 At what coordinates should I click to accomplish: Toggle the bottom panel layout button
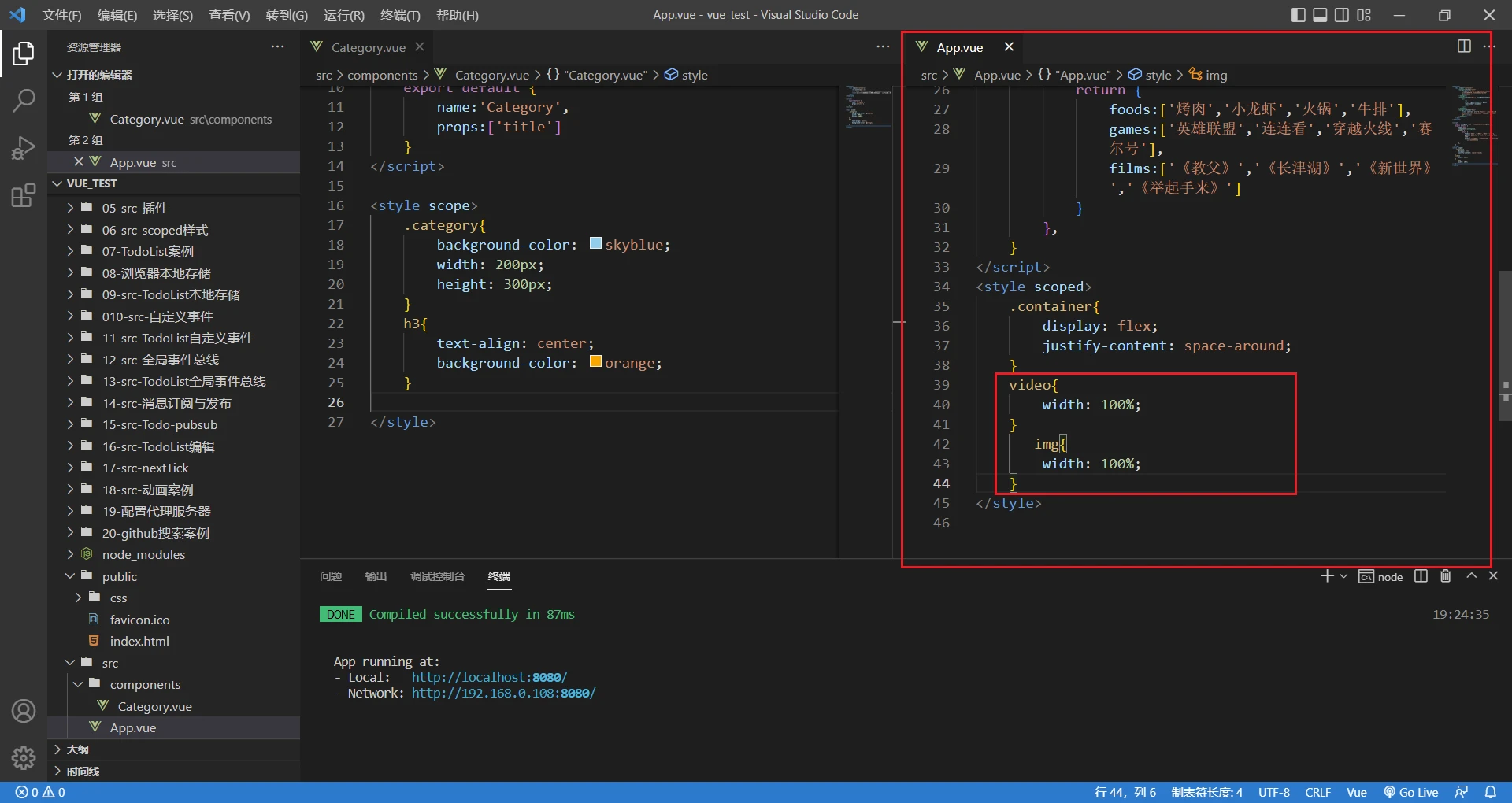pyautogui.click(x=1320, y=15)
